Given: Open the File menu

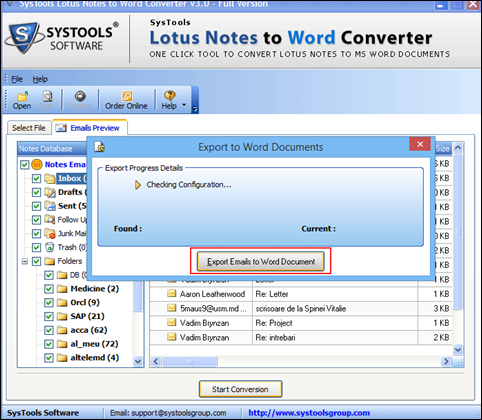Looking at the screenshot, I should point(17,79).
